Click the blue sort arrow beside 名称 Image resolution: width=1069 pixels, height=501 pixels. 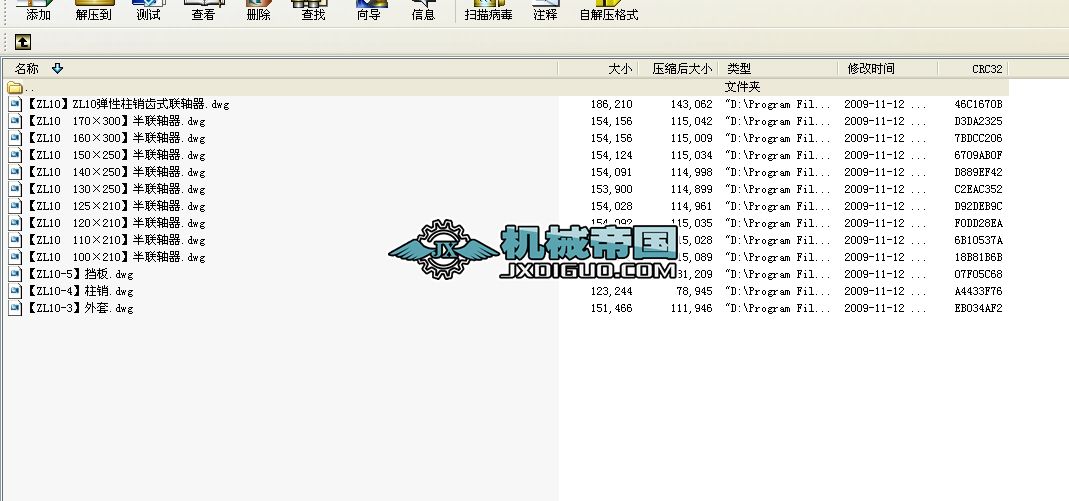[x=57, y=68]
